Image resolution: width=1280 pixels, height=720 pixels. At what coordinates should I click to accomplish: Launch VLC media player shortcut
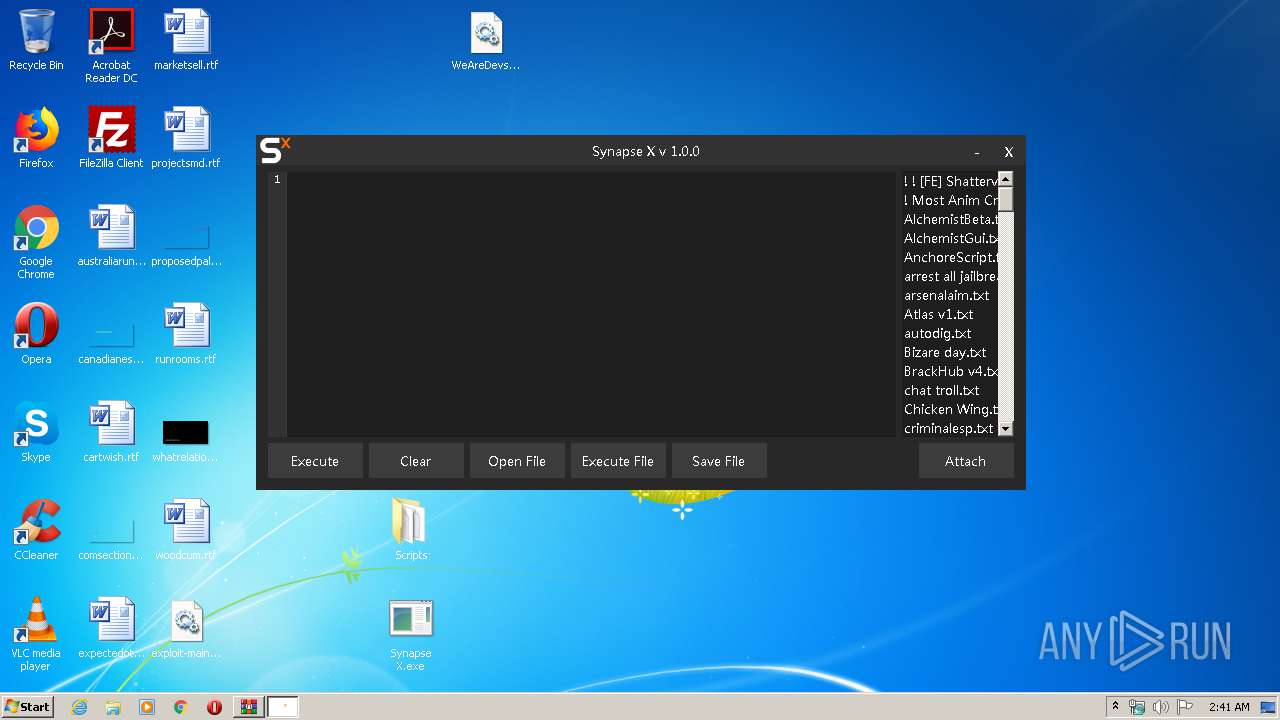coord(36,634)
